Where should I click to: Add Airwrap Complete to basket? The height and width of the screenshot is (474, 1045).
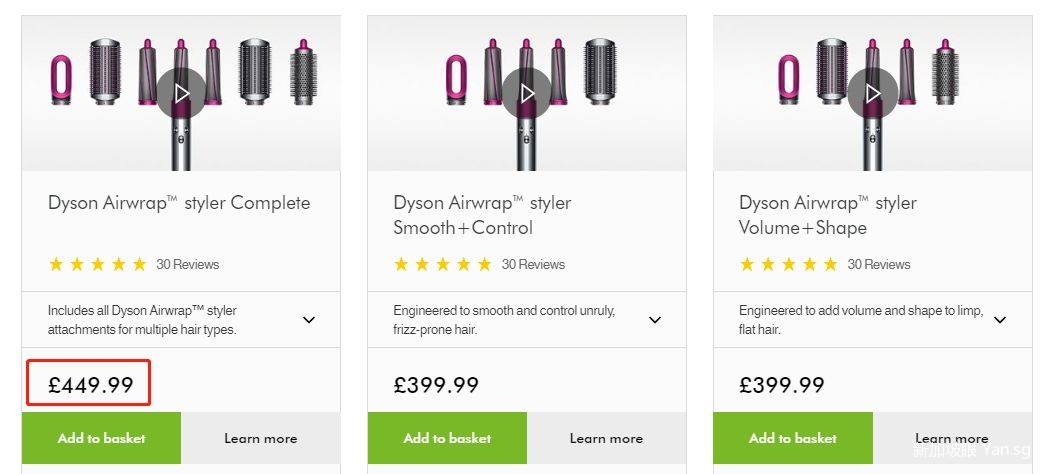coord(101,438)
